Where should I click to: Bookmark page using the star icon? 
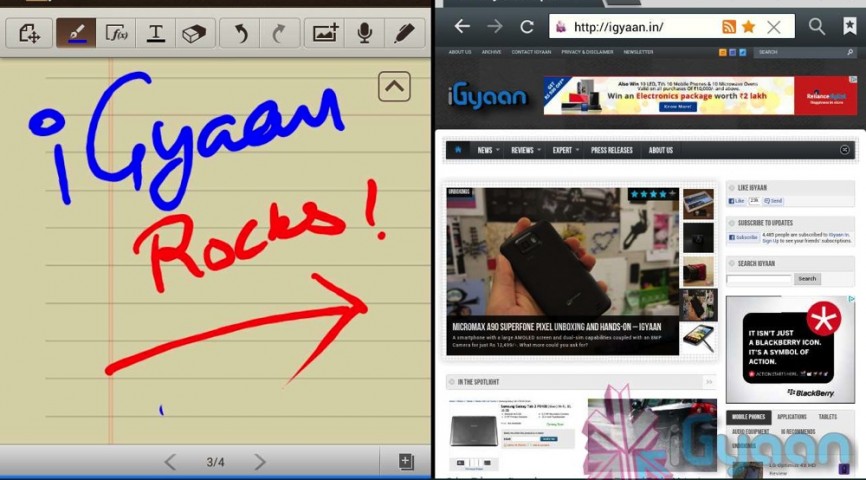tap(748, 27)
